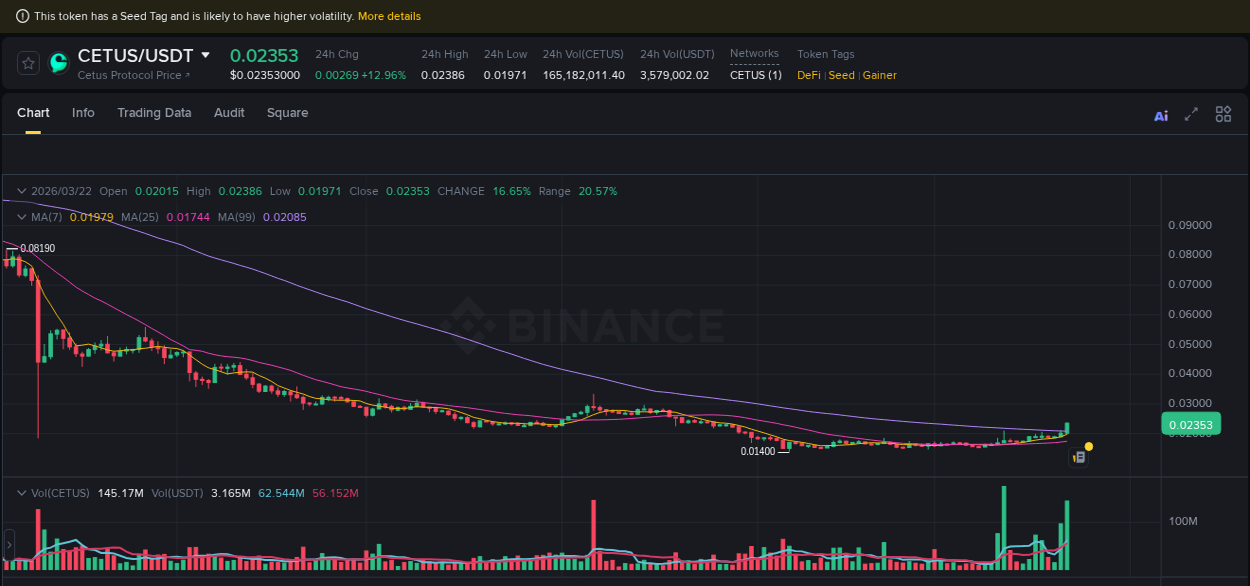The width and height of the screenshot is (1250, 586).
Task: Open the news icon with yellow notification dot
Action: (x=1080, y=456)
